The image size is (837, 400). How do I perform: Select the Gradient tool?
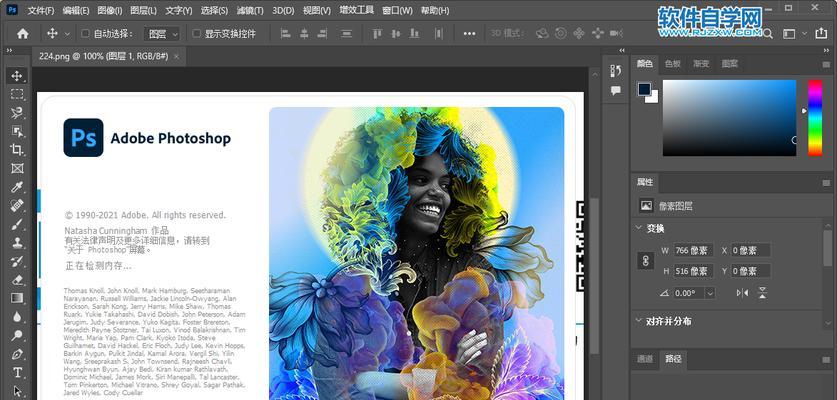coord(17,298)
